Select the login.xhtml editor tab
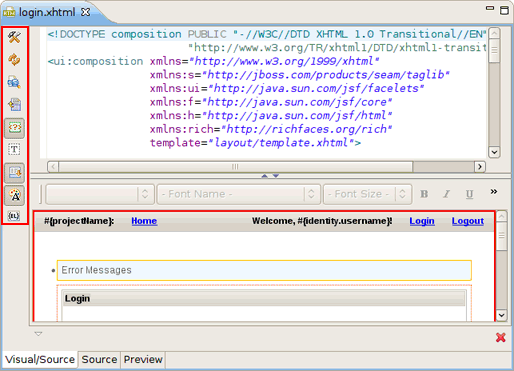 click(47, 12)
